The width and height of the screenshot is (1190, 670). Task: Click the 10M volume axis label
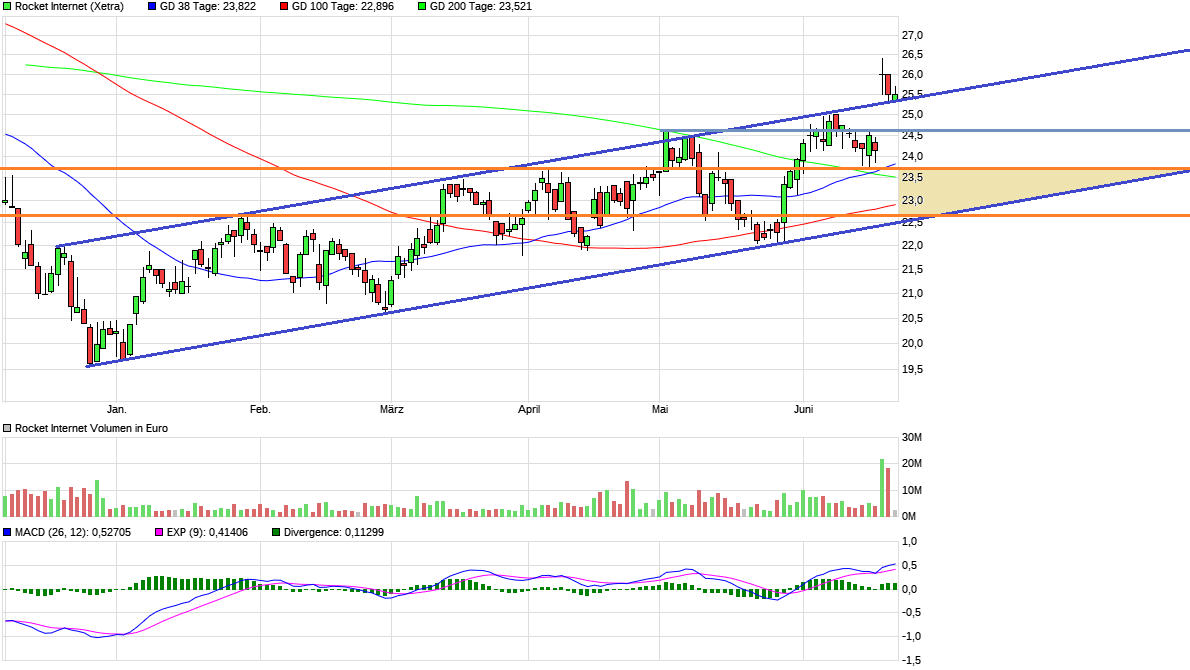point(911,490)
